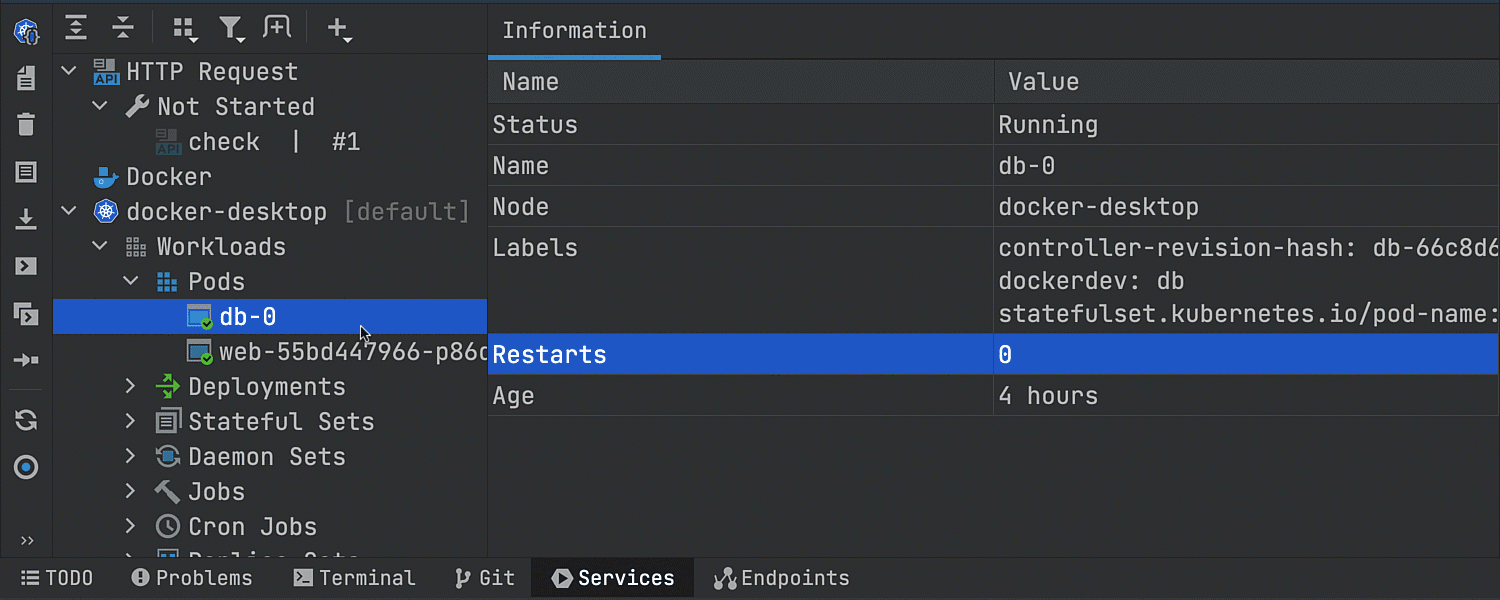
Task: Click Open in New Tab icon
Action: coord(277,27)
